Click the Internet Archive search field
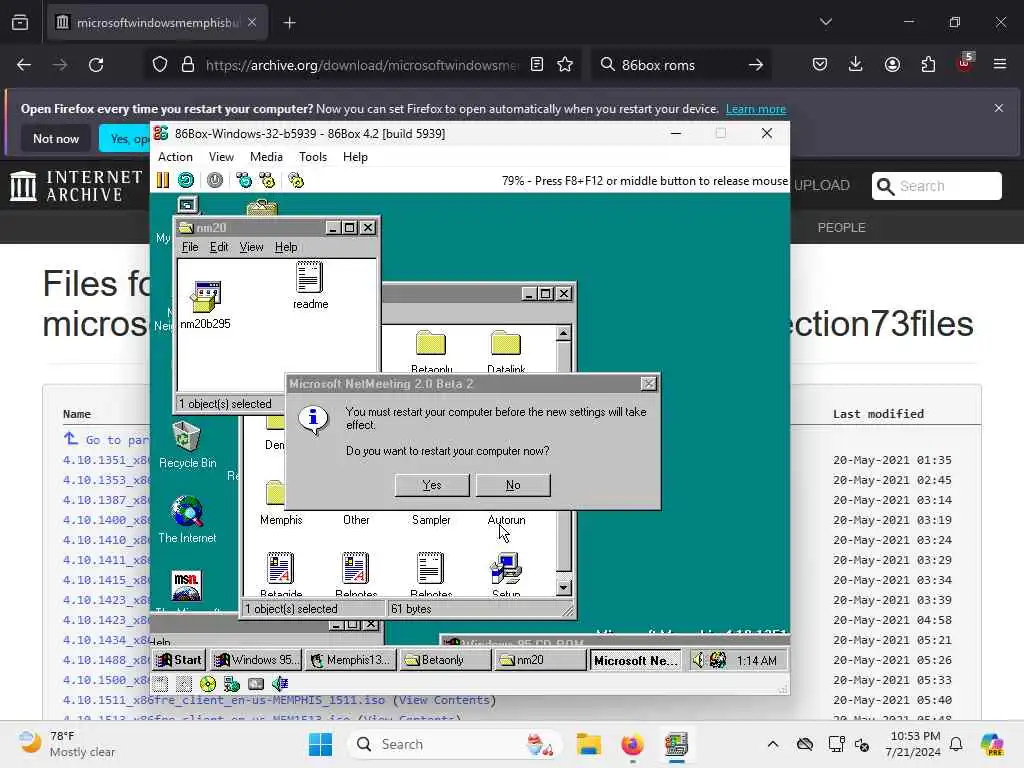Image resolution: width=1024 pixels, height=768 pixels. pos(936,186)
